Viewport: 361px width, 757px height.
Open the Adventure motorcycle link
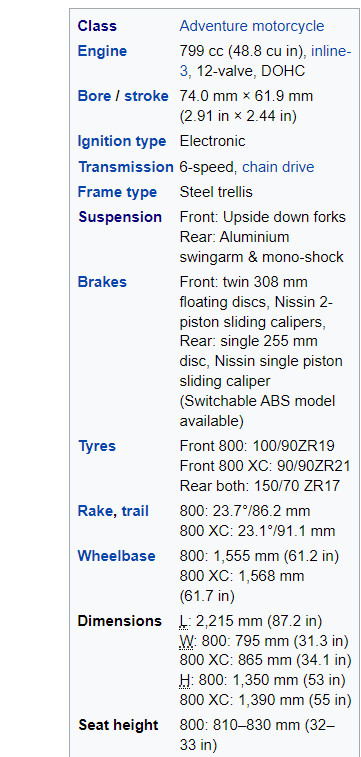pos(251,26)
